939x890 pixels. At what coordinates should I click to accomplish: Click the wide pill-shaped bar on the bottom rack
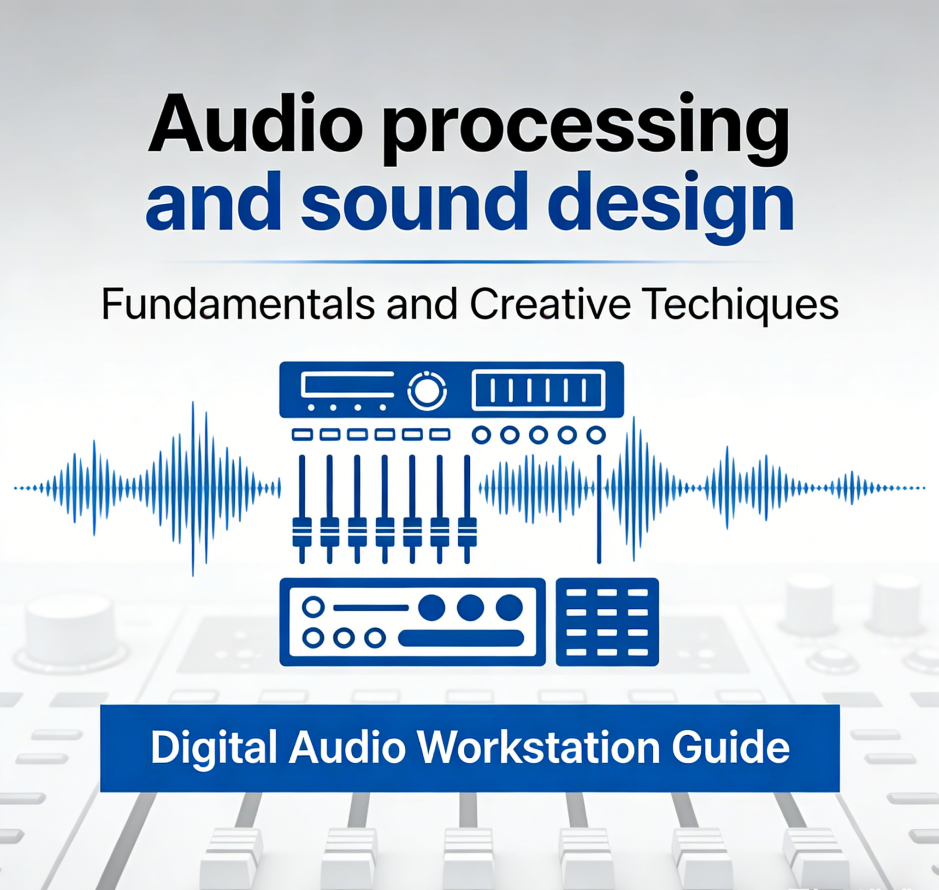[461, 638]
